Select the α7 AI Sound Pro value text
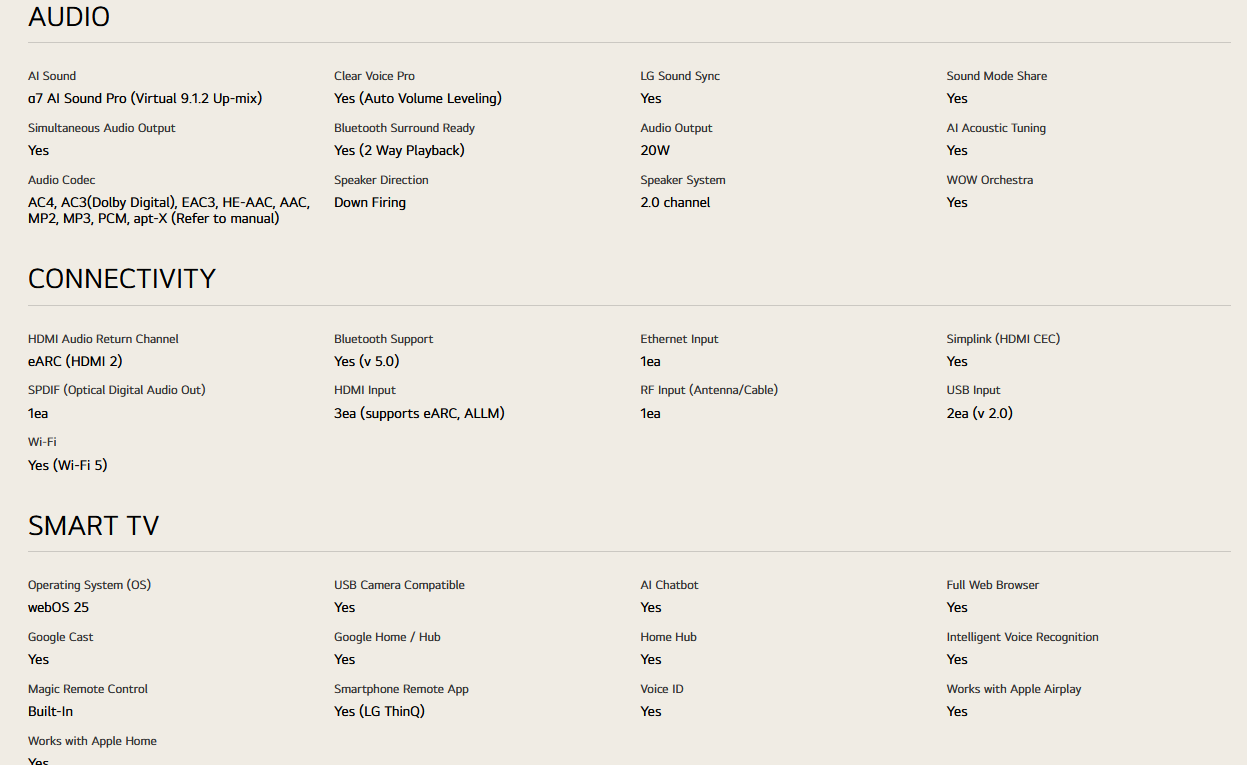 pyautogui.click(x=145, y=98)
